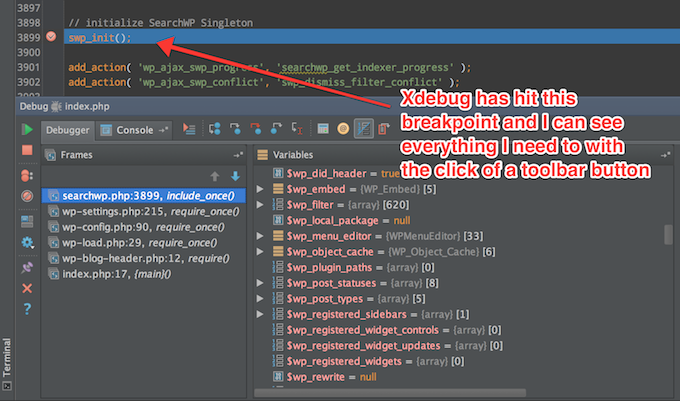Viewport: 680px width, 401px height.
Task: Stop the debug session with the red square
Action: [27, 150]
